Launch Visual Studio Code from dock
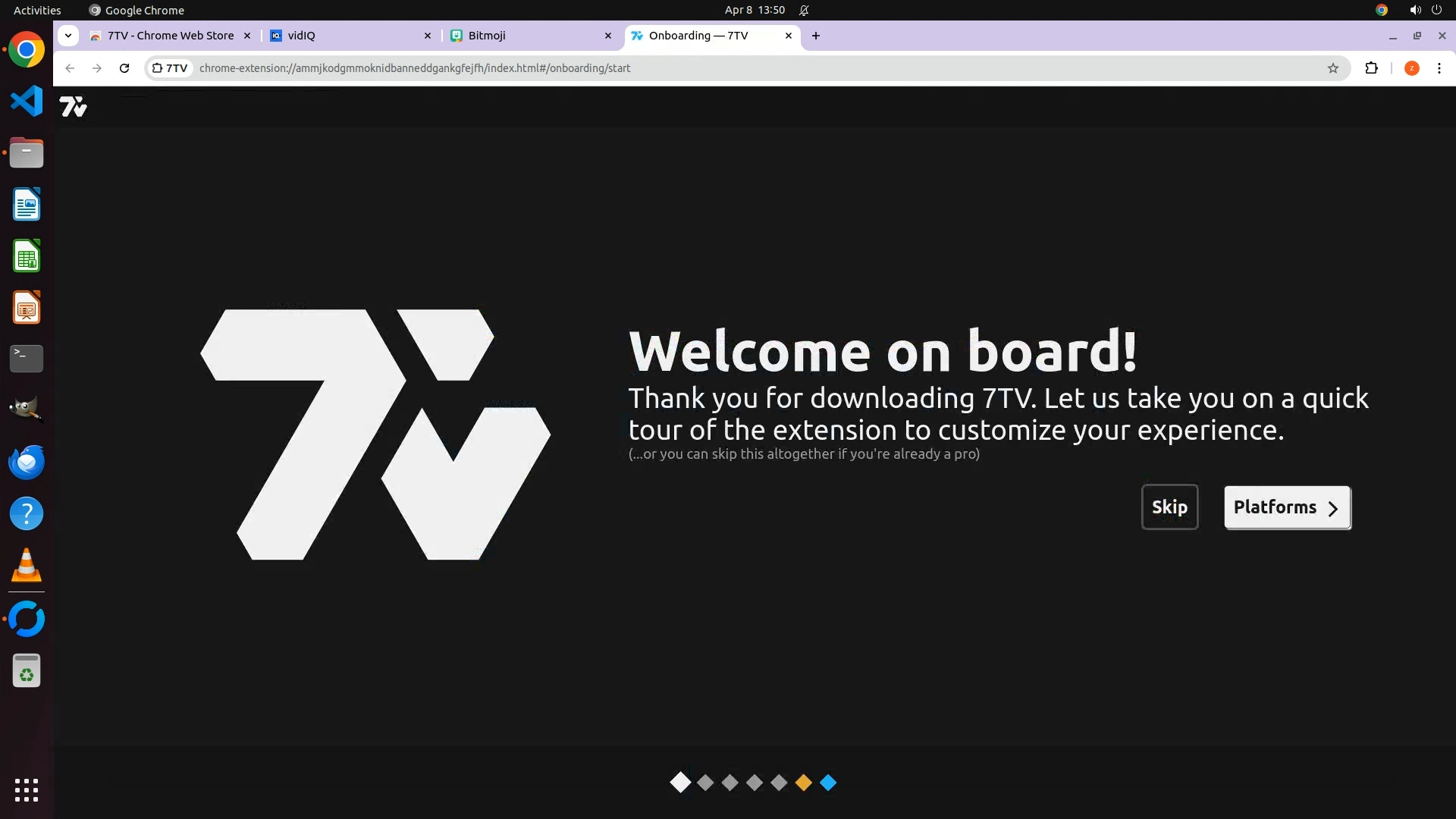The width and height of the screenshot is (1456, 819). [27, 101]
